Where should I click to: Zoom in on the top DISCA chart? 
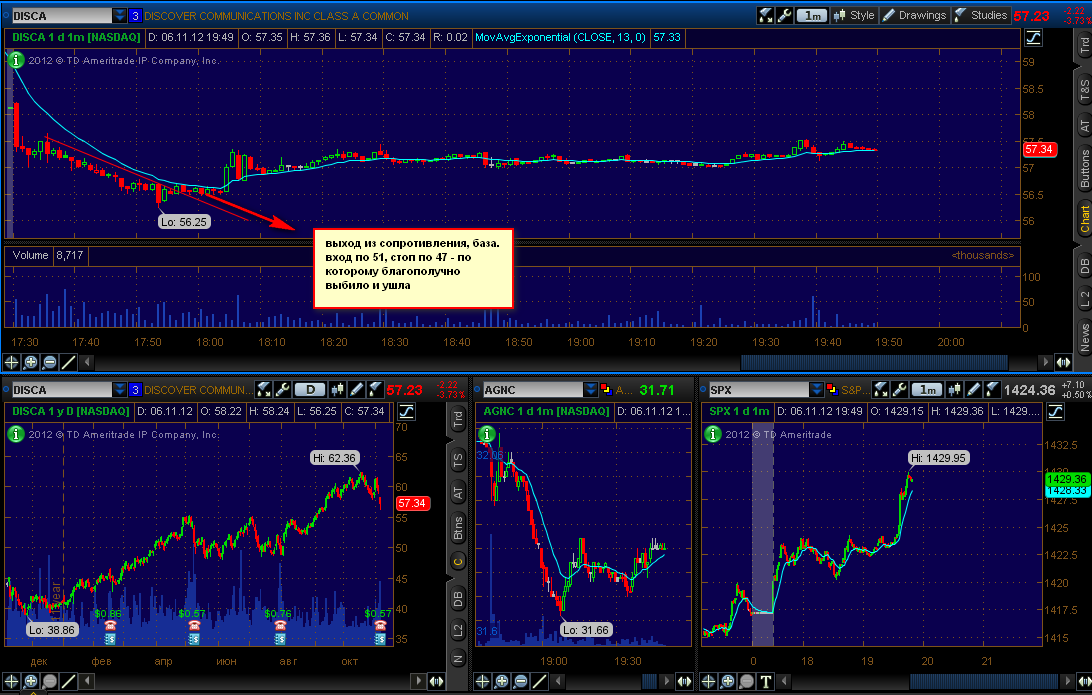[31, 362]
